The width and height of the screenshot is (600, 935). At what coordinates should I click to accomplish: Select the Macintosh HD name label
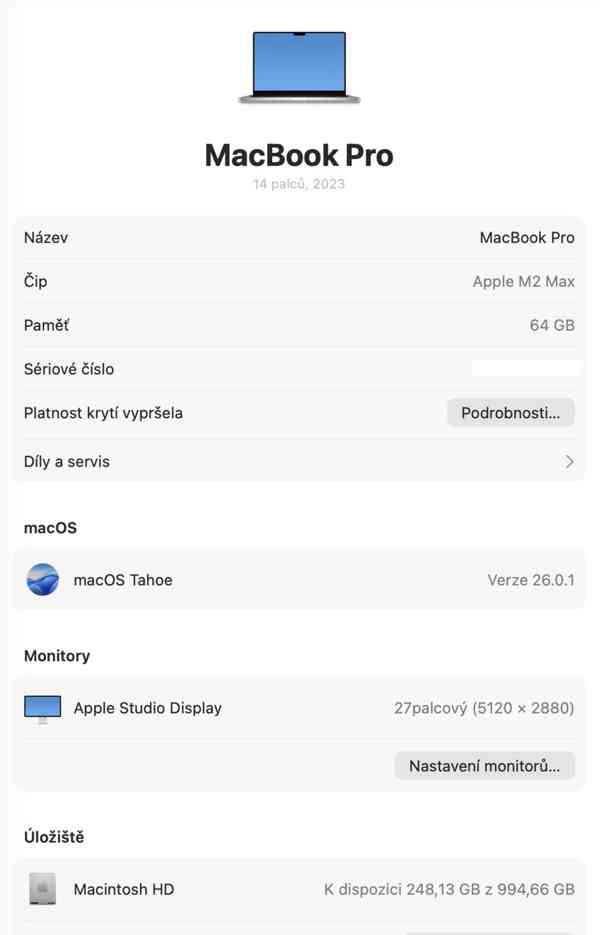[125, 889]
